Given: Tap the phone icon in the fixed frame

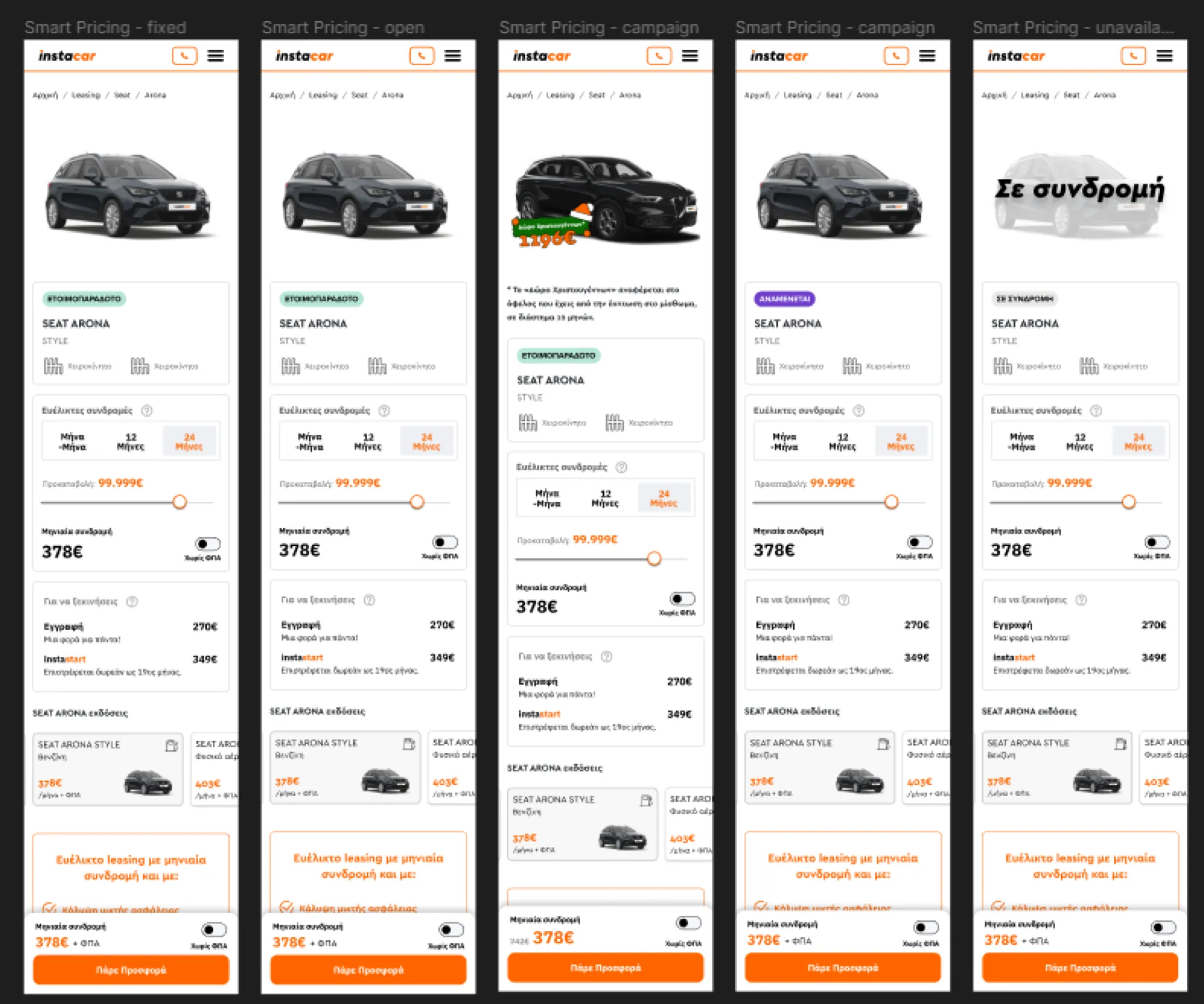Looking at the screenshot, I should pos(184,56).
